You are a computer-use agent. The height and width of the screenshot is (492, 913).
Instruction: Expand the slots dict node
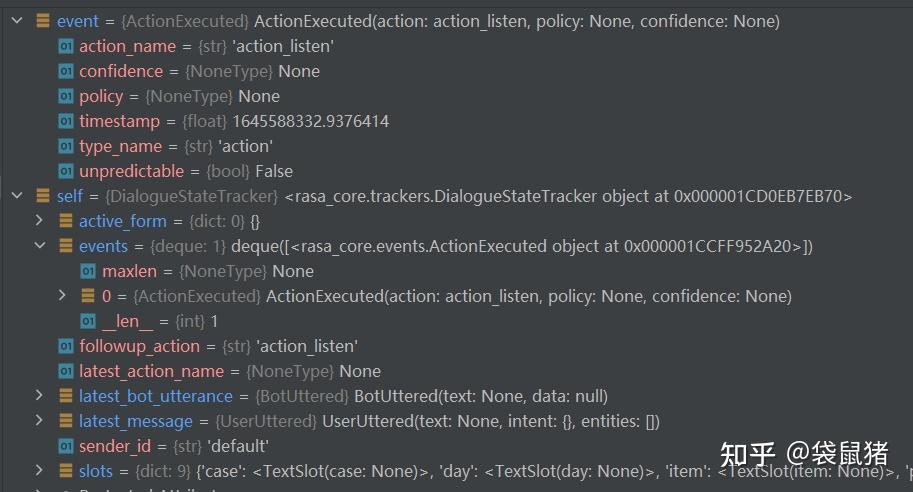pyautogui.click(x=39, y=471)
